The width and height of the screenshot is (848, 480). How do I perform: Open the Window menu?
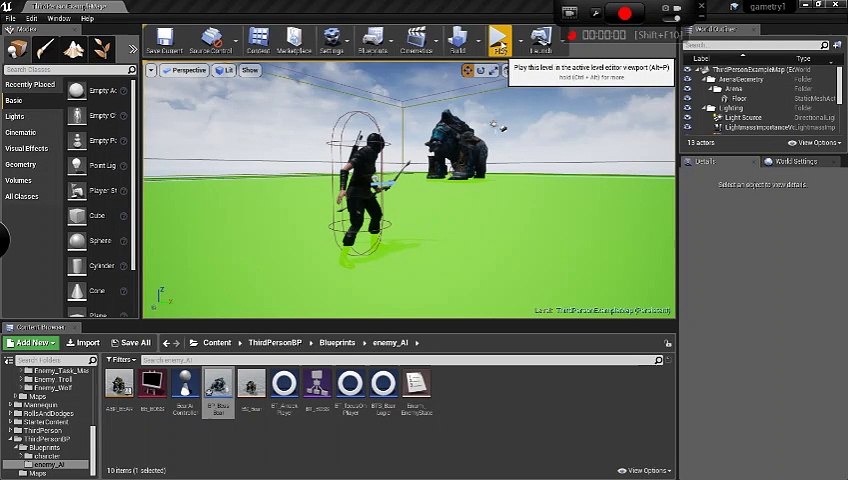[58, 19]
